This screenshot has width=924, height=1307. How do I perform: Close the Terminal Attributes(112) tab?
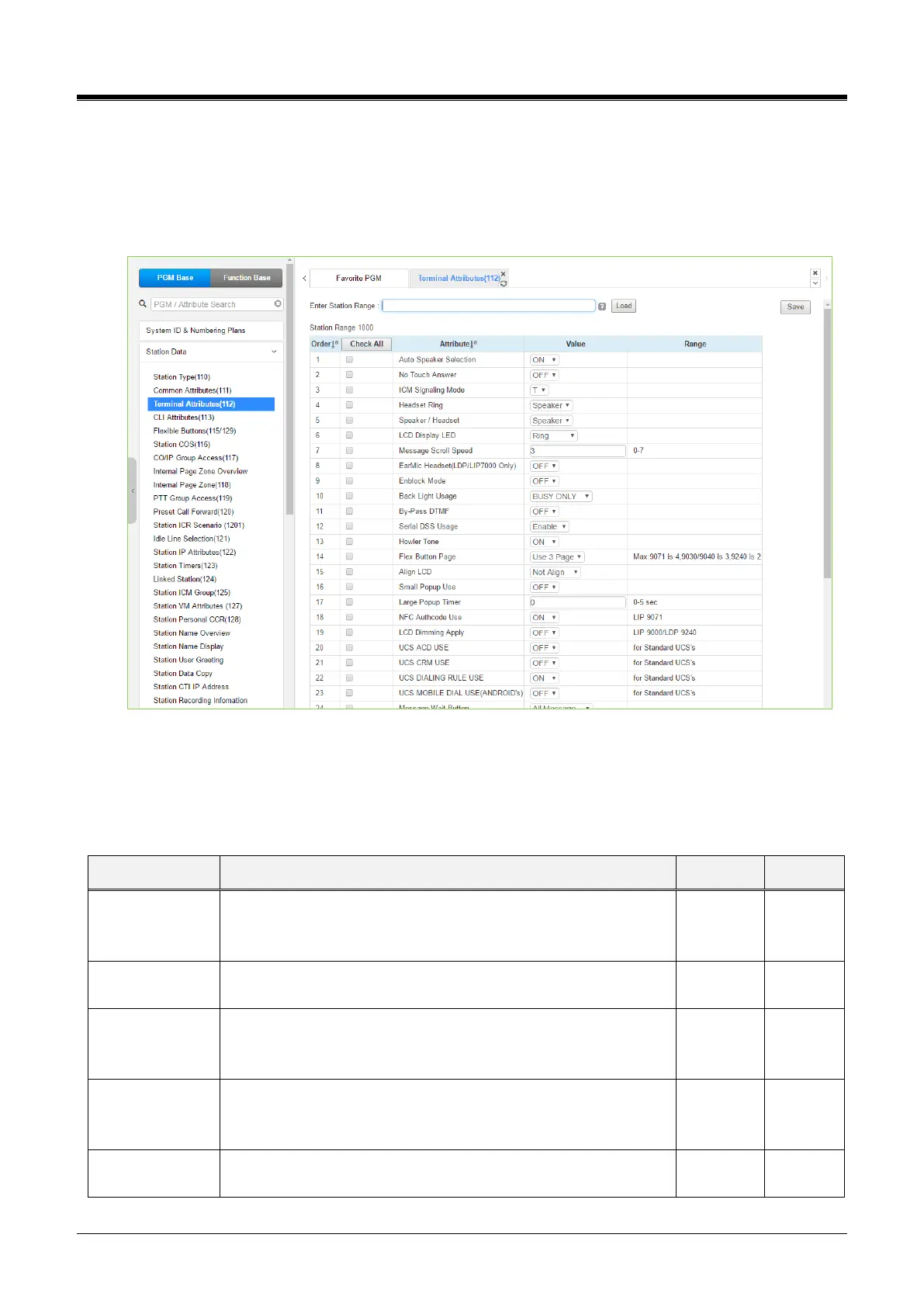click(x=504, y=274)
